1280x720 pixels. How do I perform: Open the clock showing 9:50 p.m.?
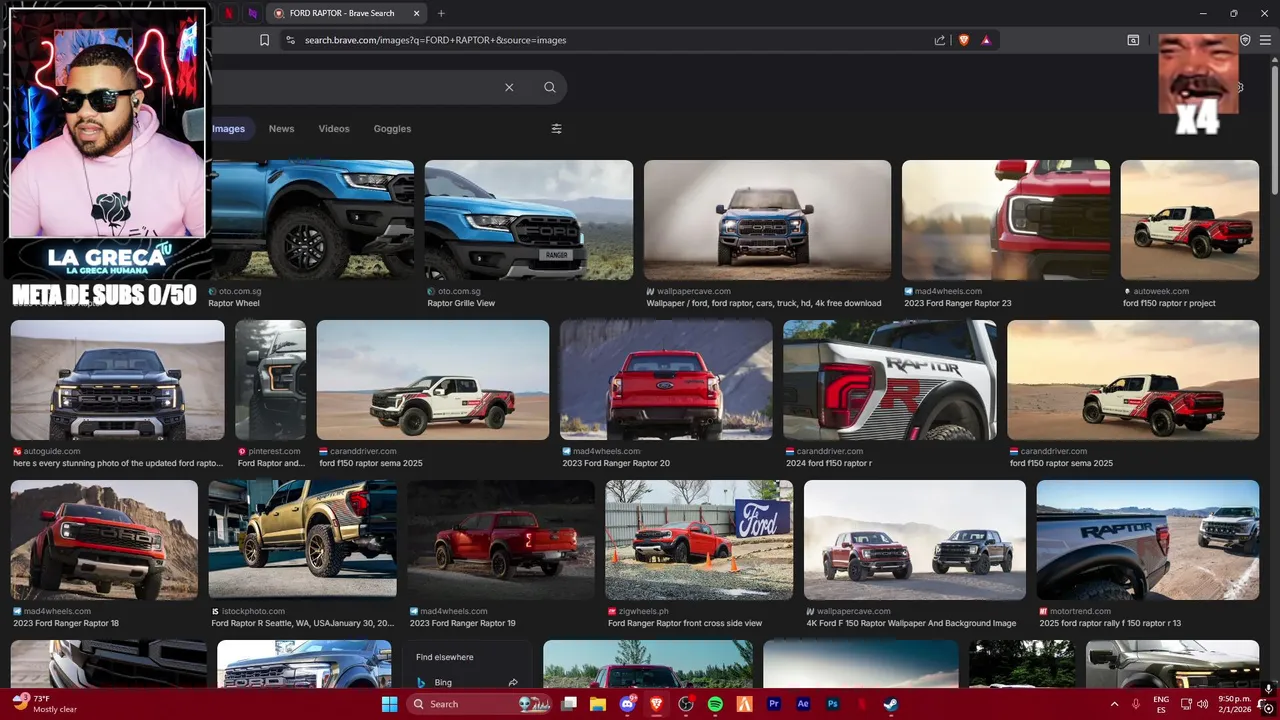[x=1235, y=704]
